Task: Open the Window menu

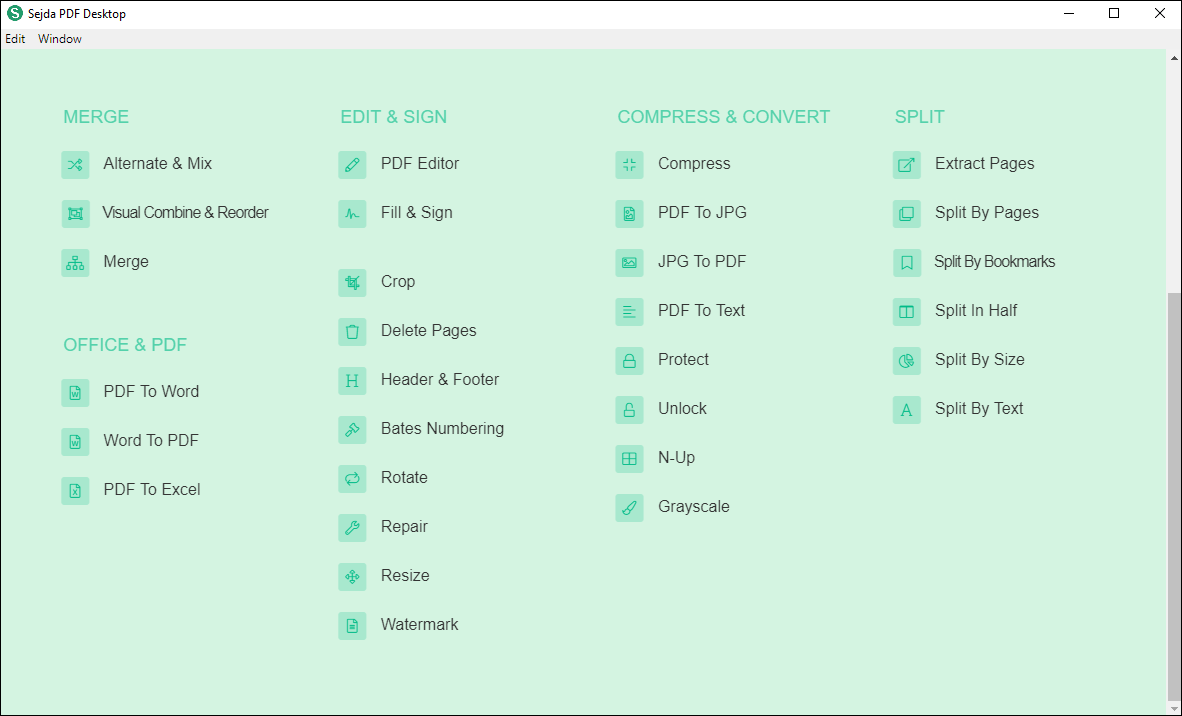Action: 60,39
